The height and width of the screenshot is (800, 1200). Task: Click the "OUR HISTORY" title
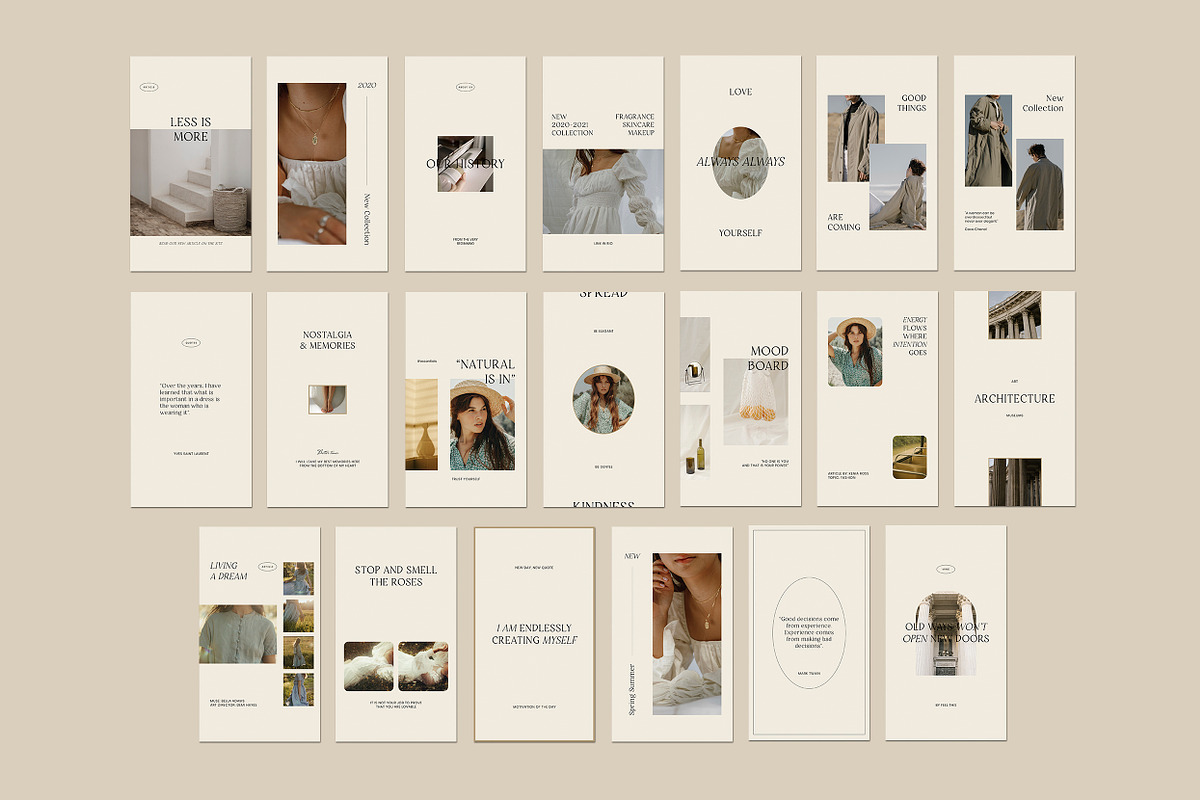pos(465,163)
